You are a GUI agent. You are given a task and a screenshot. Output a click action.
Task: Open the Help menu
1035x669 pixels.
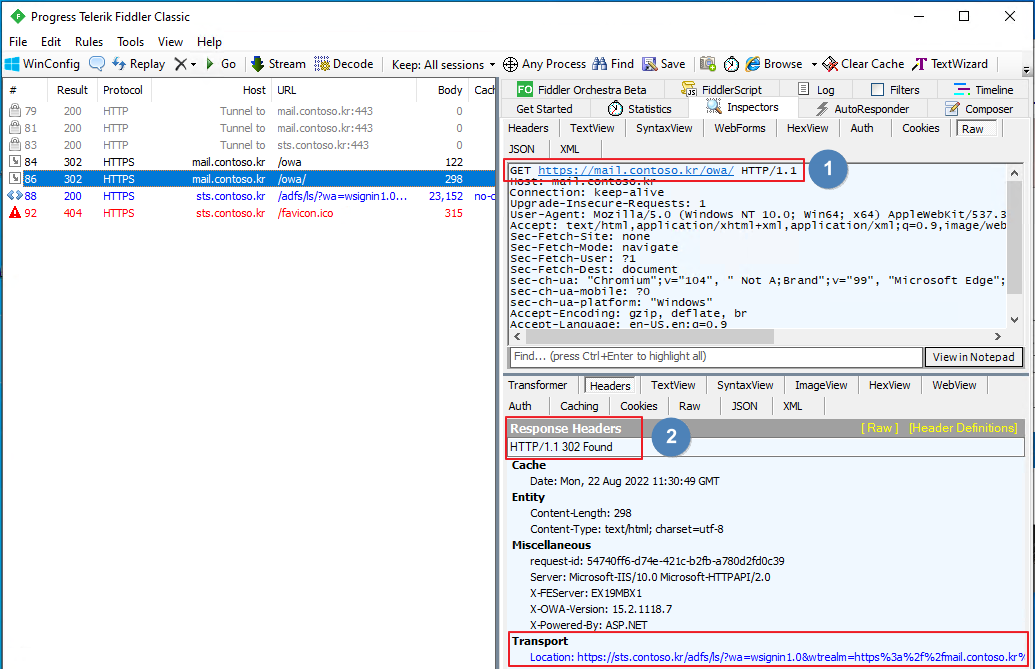pyautogui.click(x=209, y=42)
